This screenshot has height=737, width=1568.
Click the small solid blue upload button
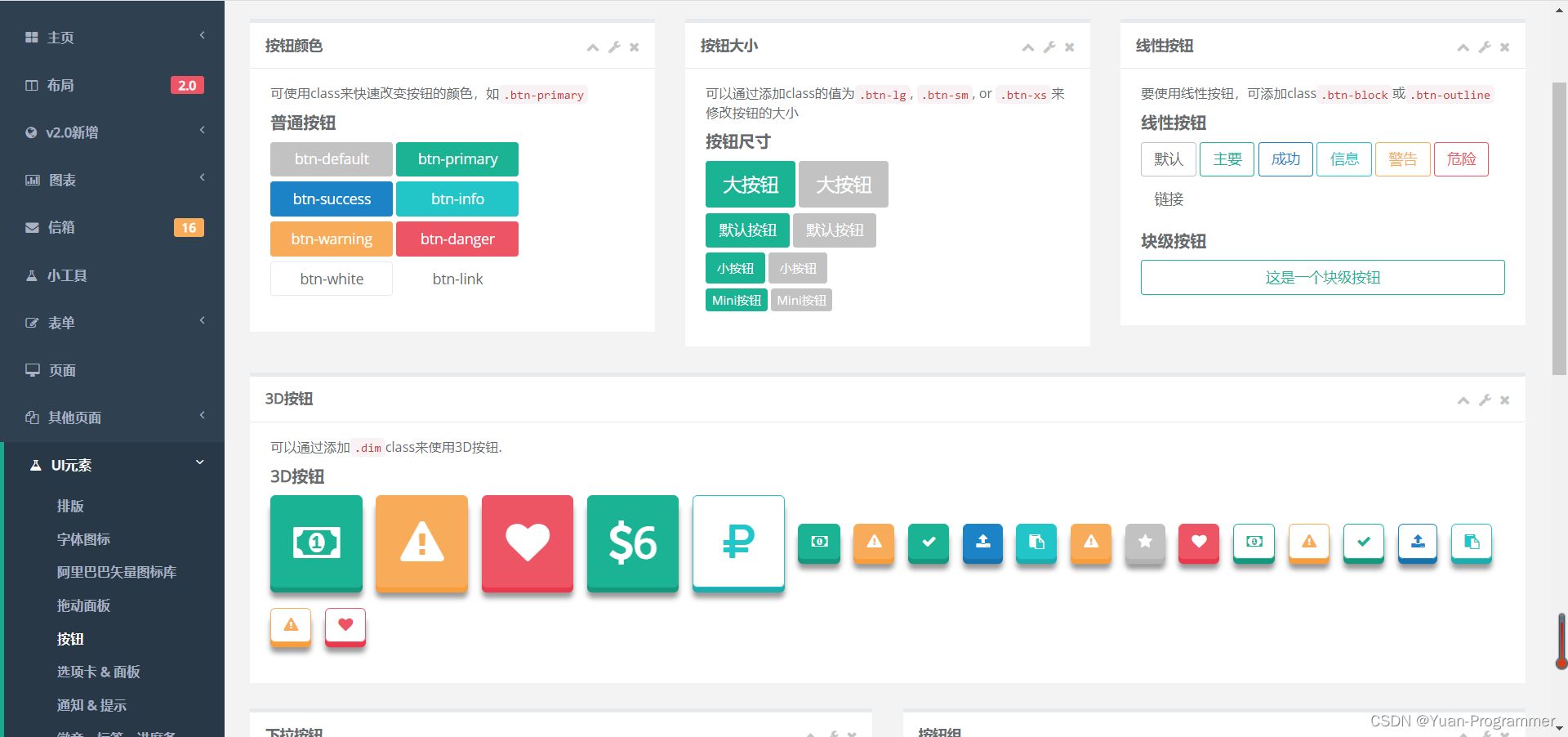coord(982,543)
